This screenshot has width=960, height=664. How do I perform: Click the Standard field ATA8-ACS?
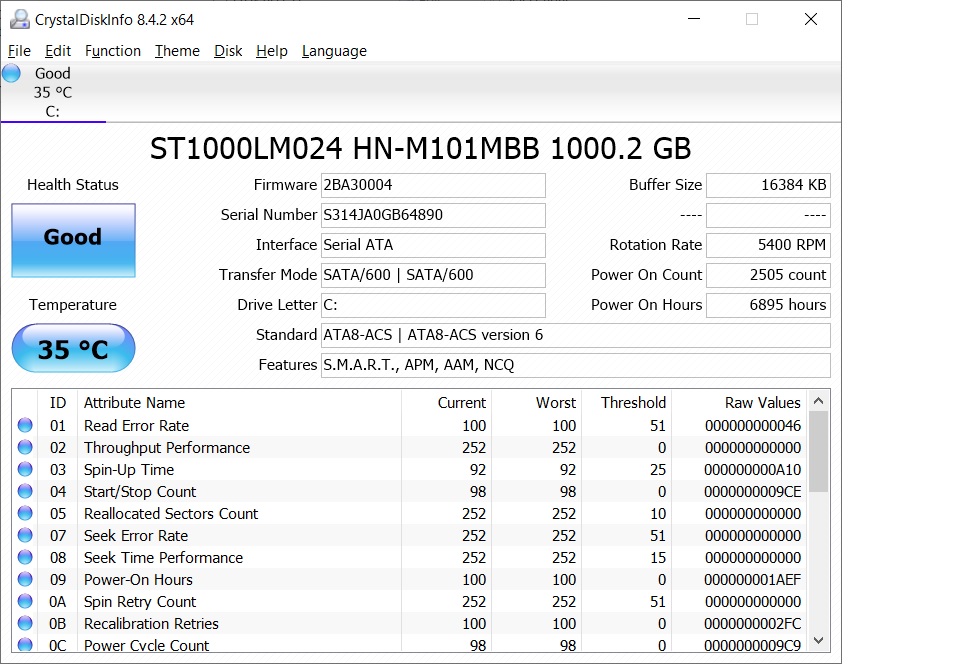tap(576, 335)
